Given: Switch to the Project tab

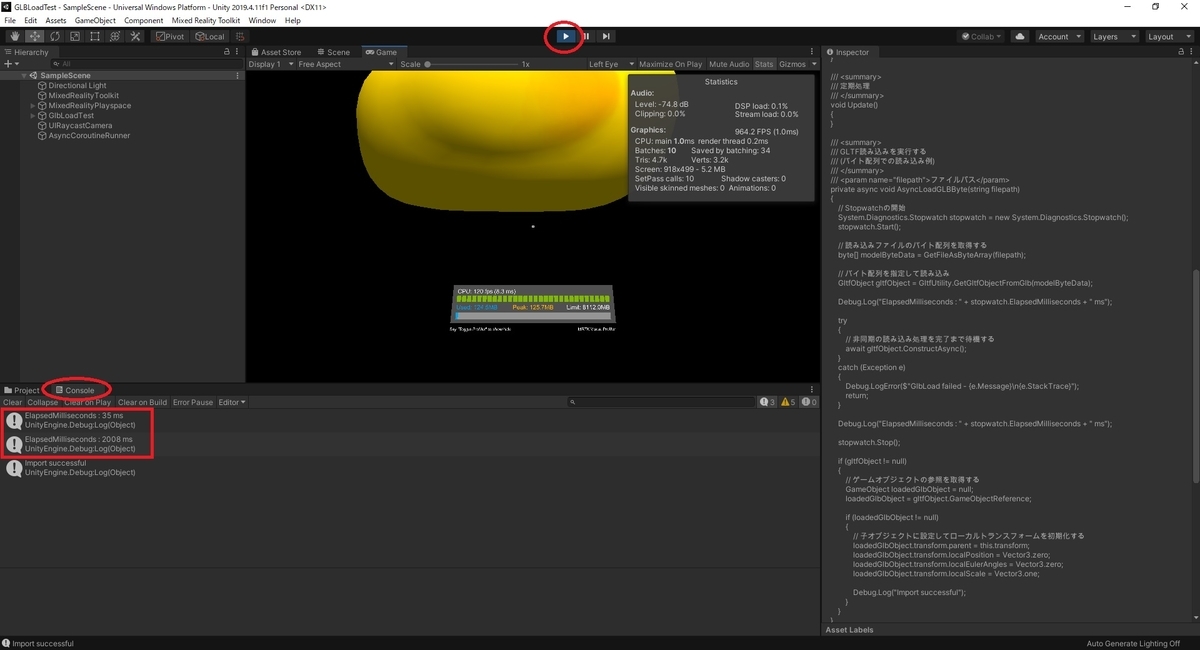Looking at the screenshot, I should point(22,390).
